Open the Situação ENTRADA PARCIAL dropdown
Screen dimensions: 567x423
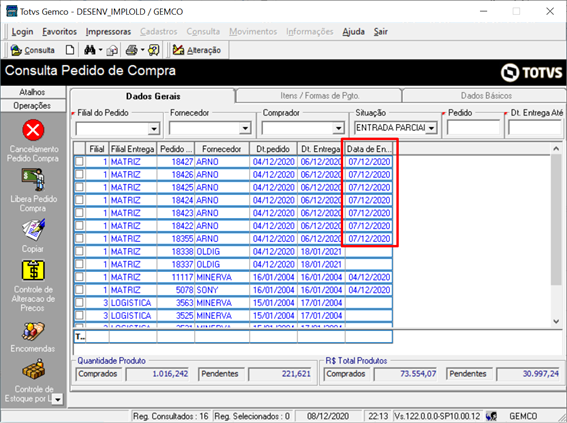431,128
